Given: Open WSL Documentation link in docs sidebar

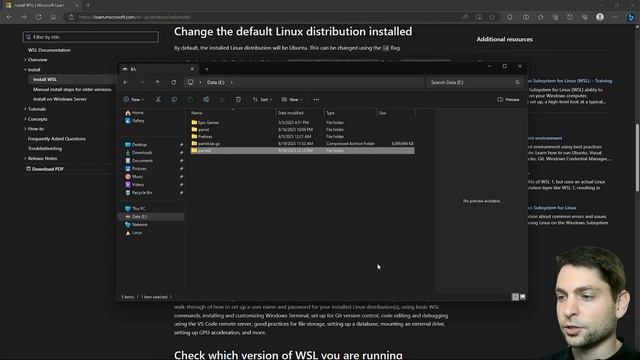Looking at the screenshot, I should click(x=49, y=50).
